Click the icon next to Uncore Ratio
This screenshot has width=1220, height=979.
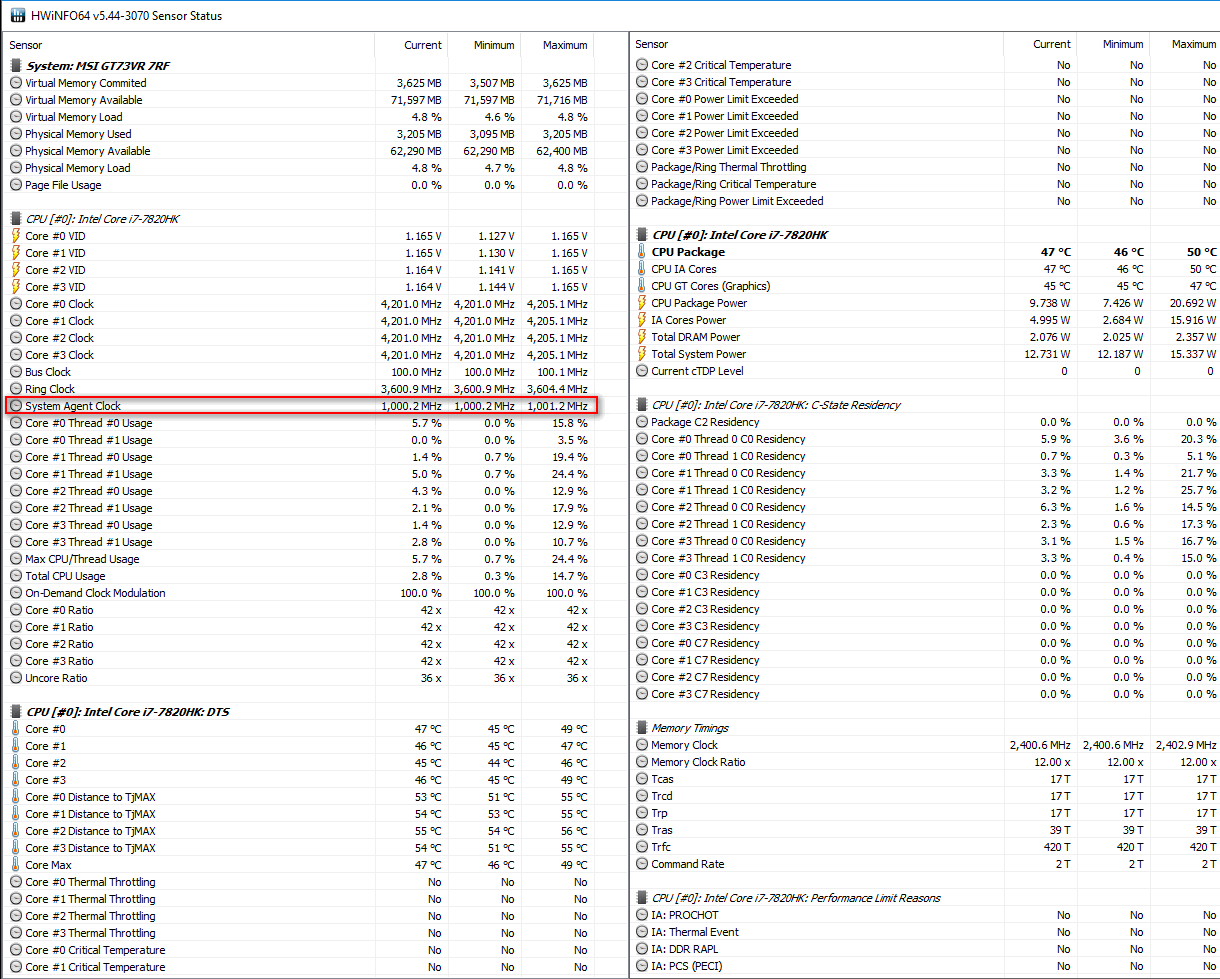(x=16, y=678)
